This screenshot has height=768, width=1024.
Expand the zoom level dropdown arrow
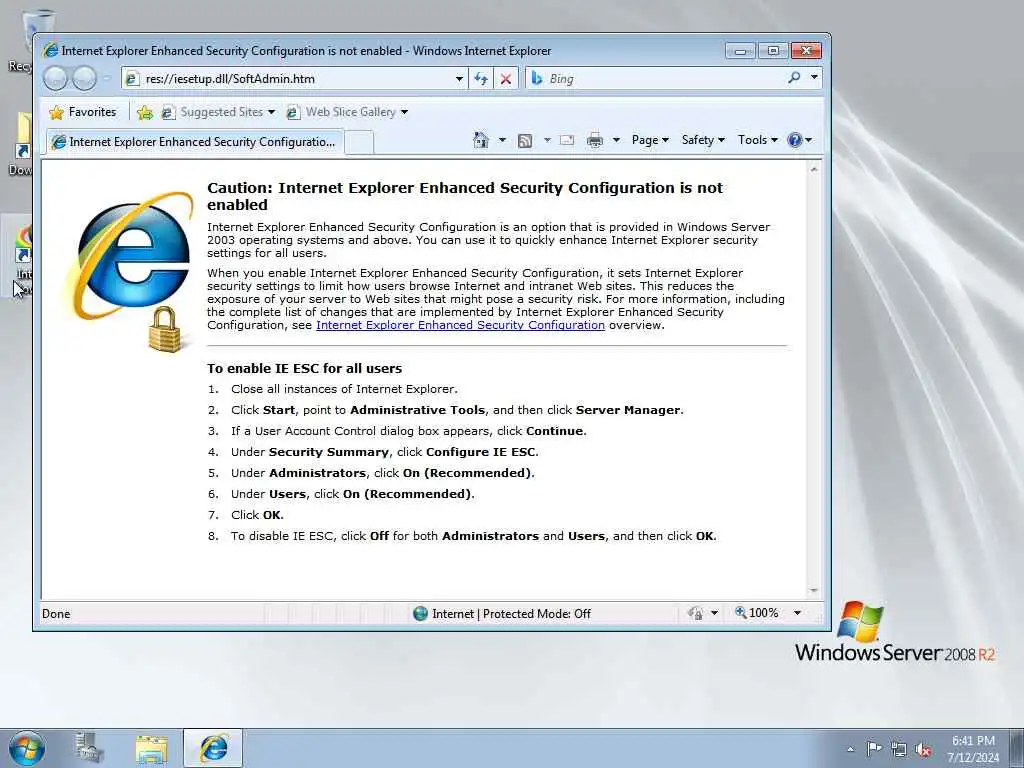pyautogui.click(x=797, y=613)
